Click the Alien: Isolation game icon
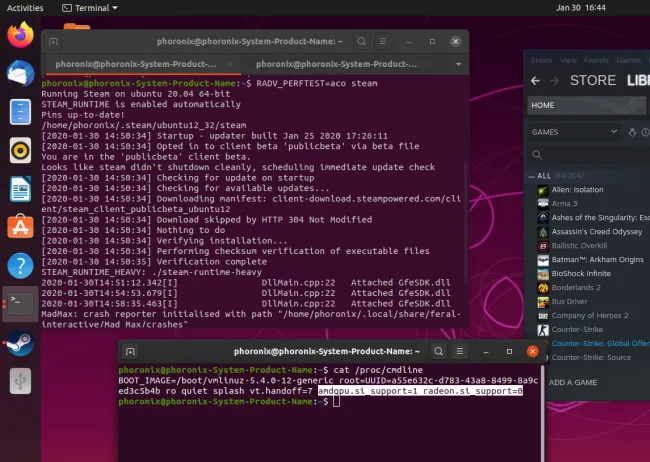The width and height of the screenshot is (650, 462). click(x=543, y=190)
